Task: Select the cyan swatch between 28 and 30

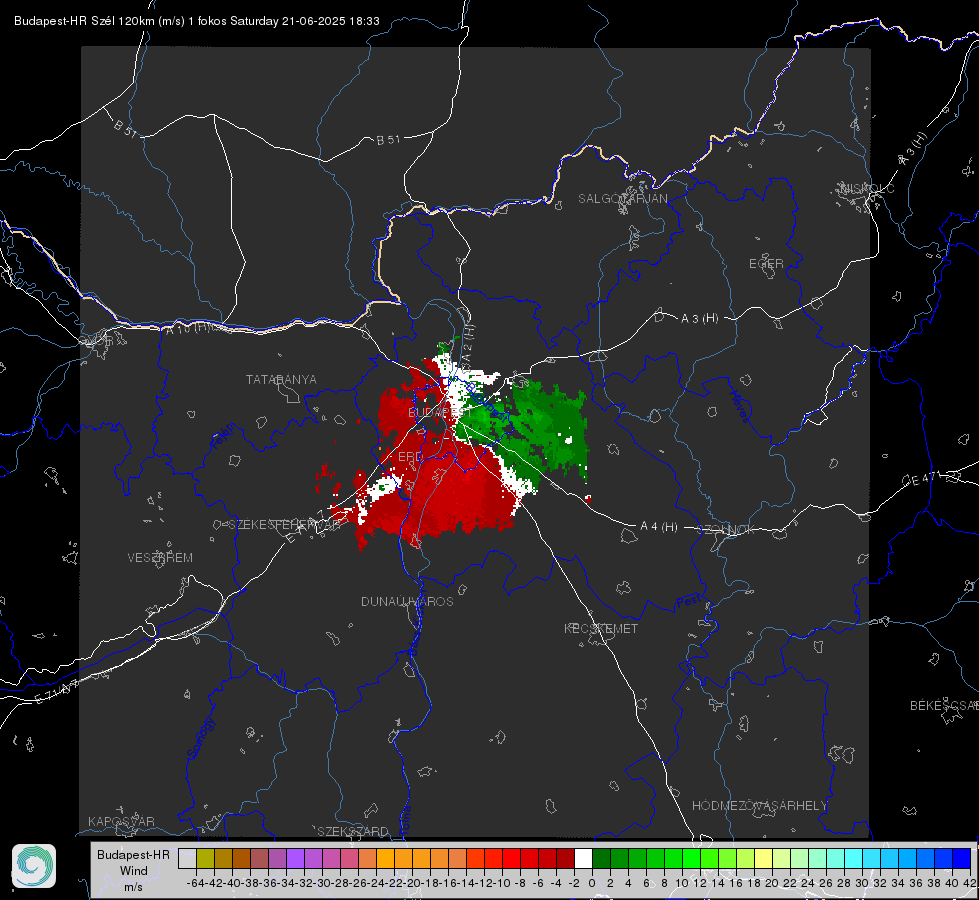Action: (x=853, y=858)
